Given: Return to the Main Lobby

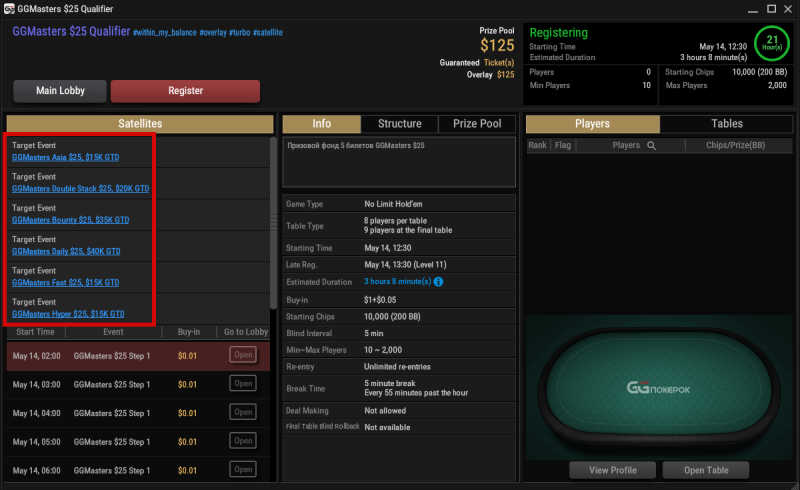Looking at the screenshot, I should [60, 91].
